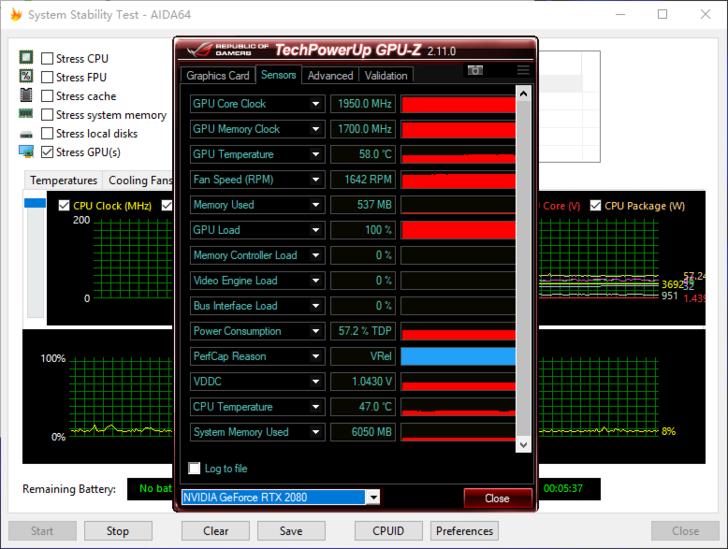The image size is (728, 549).
Task: Open Preferences in AIDA64
Action: pos(464,531)
